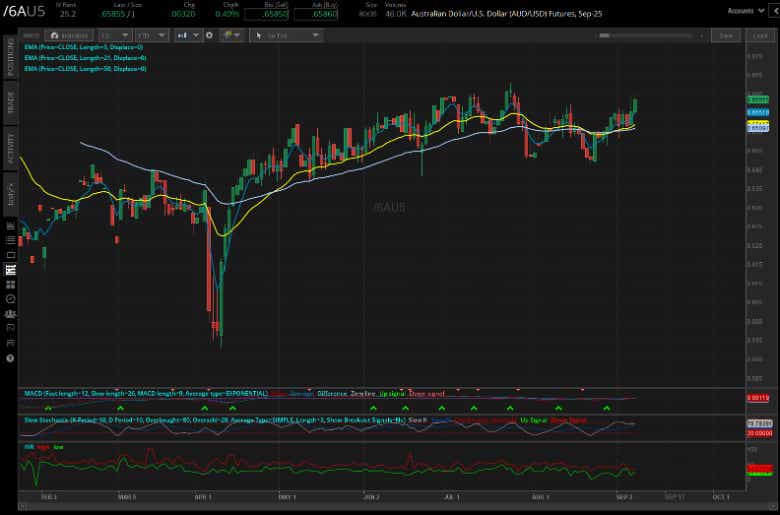Open the ACTIVITY side tab
This screenshot has width=780, height=515.
(x=10, y=148)
